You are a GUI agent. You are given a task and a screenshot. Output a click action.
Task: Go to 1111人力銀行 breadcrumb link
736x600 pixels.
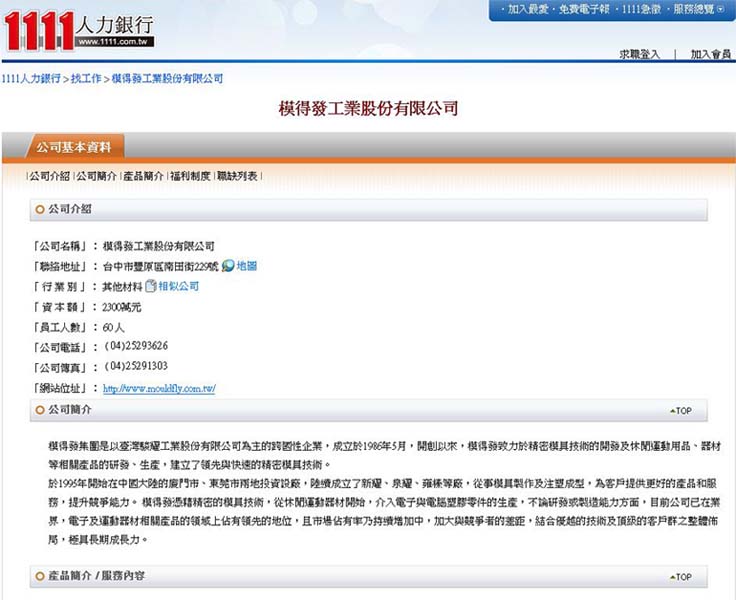(31, 78)
